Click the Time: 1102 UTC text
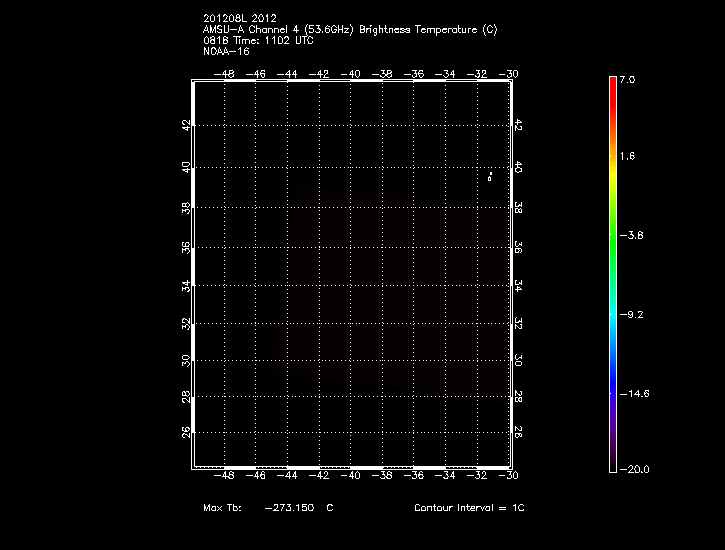This screenshot has width=725, height=550. coord(275,40)
